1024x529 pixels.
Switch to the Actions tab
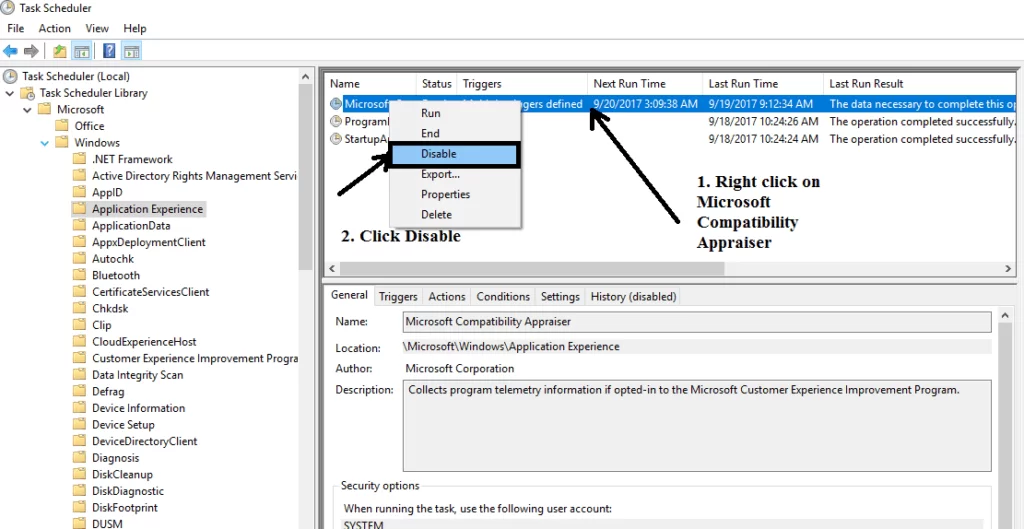(447, 297)
